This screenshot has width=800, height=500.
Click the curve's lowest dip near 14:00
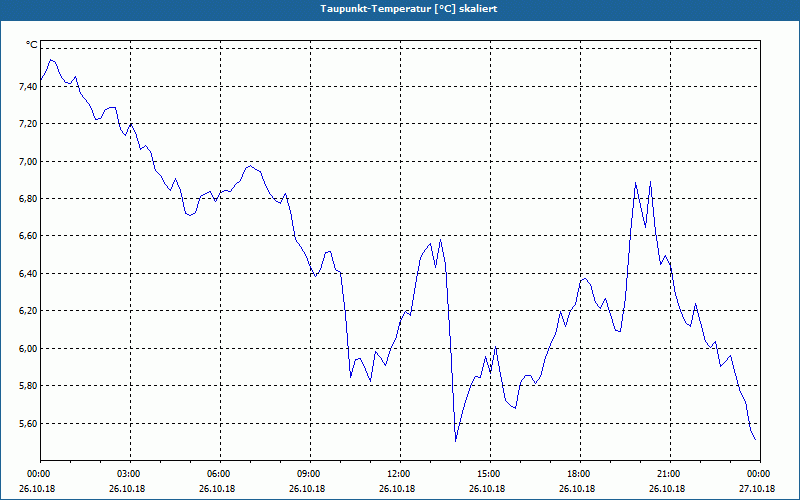pyautogui.click(x=456, y=440)
